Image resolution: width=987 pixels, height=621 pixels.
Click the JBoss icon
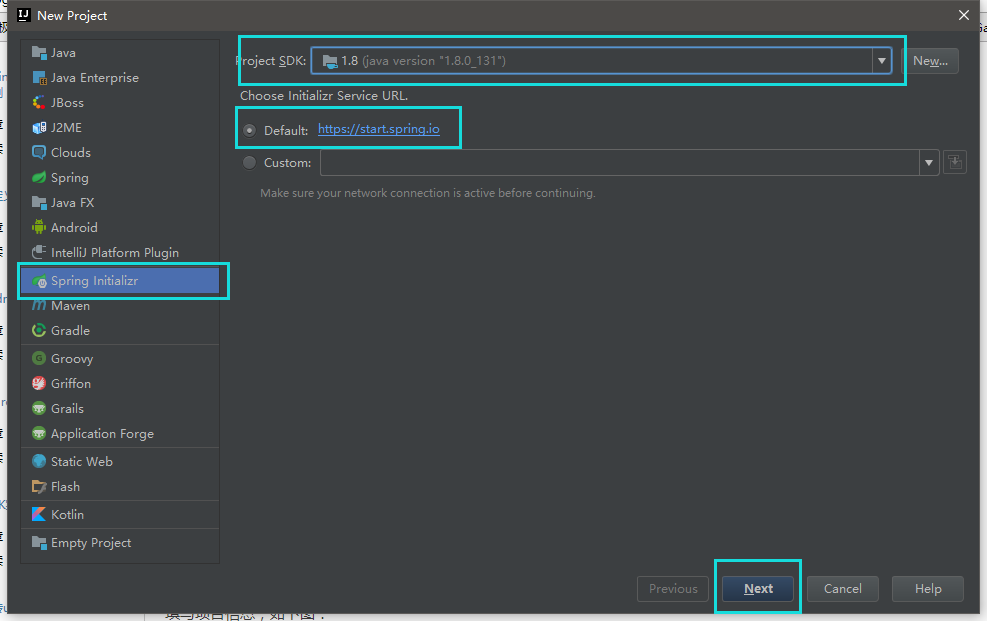39,103
